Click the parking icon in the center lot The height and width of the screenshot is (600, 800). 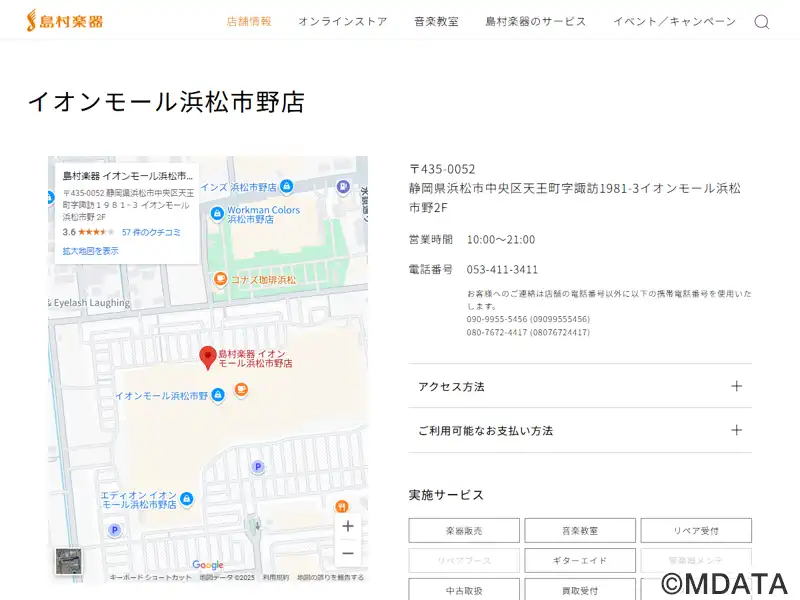(258, 466)
